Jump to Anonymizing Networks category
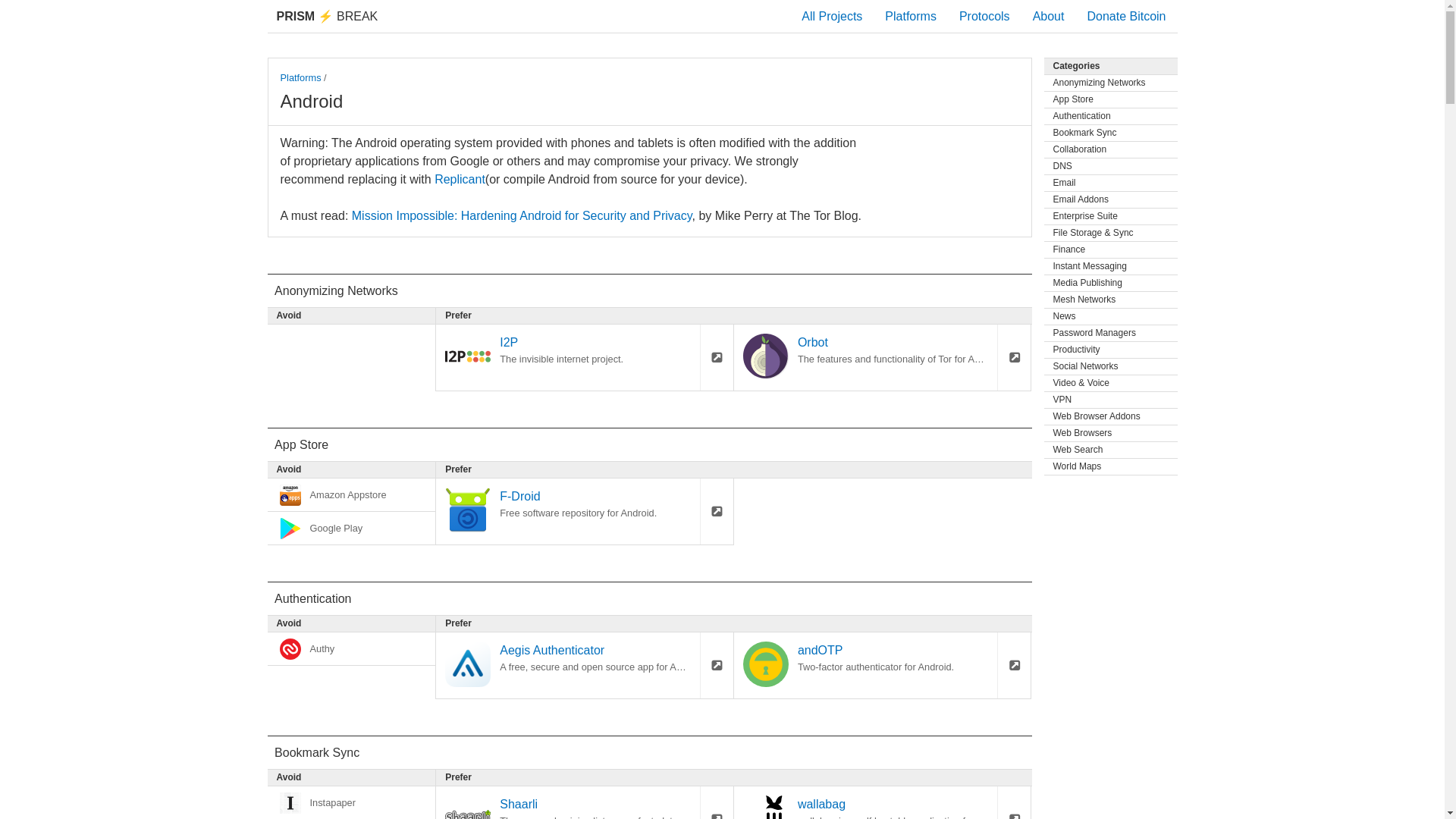The image size is (1456, 819). pyautogui.click(x=1110, y=83)
